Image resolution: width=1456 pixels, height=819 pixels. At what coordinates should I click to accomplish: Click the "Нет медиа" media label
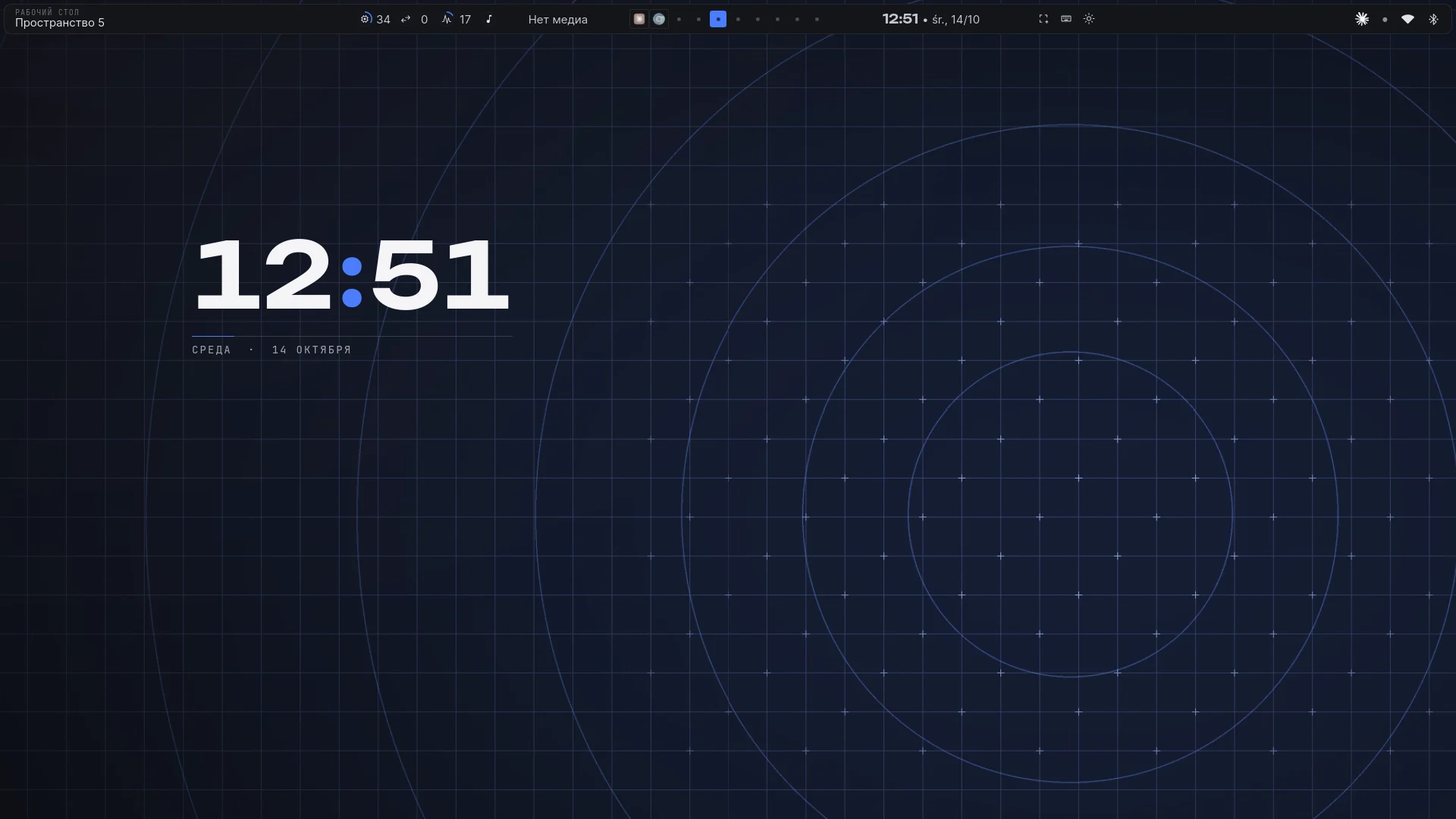click(558, 20)
